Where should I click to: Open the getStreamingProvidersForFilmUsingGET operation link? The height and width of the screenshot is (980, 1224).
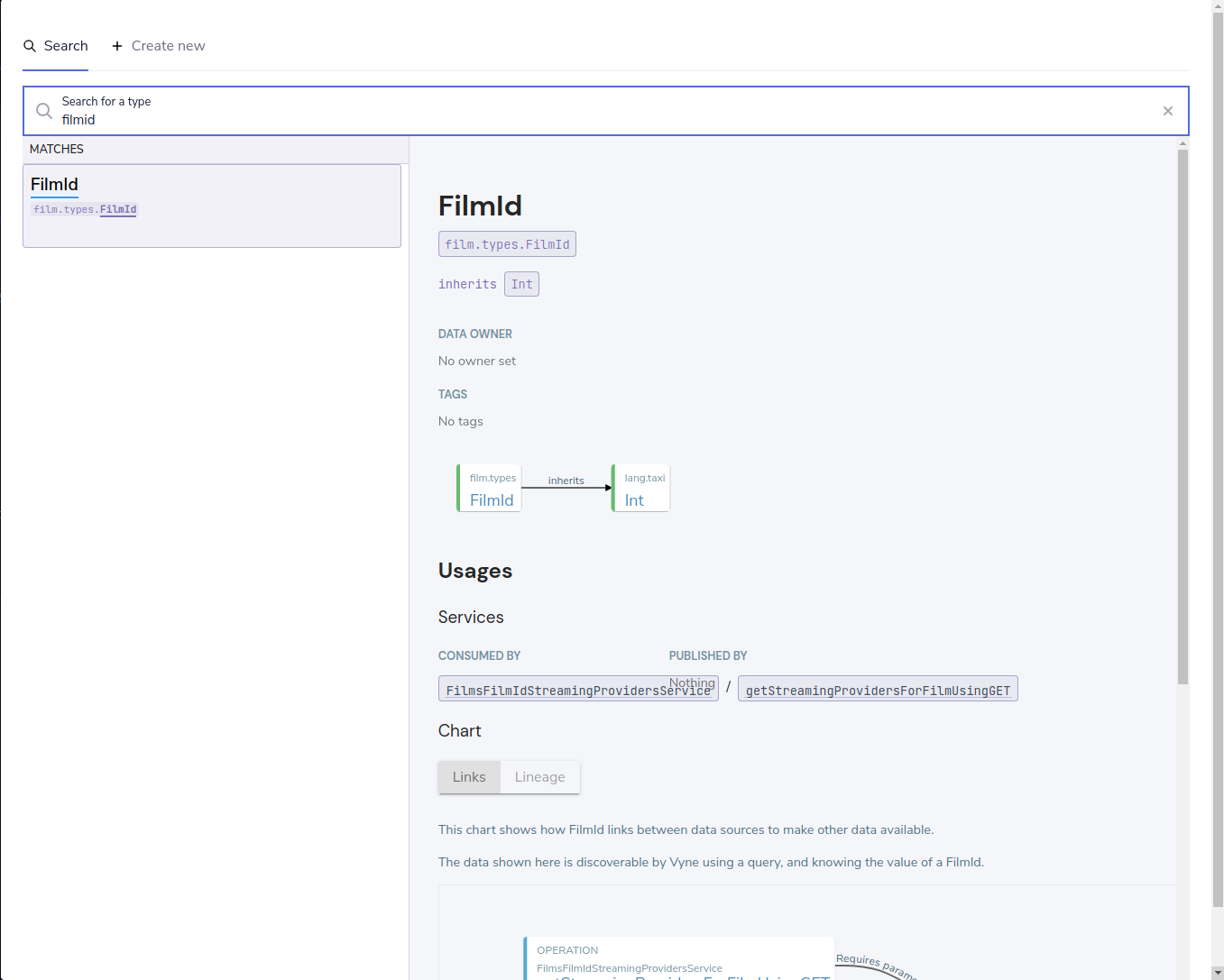coord(878,690)
